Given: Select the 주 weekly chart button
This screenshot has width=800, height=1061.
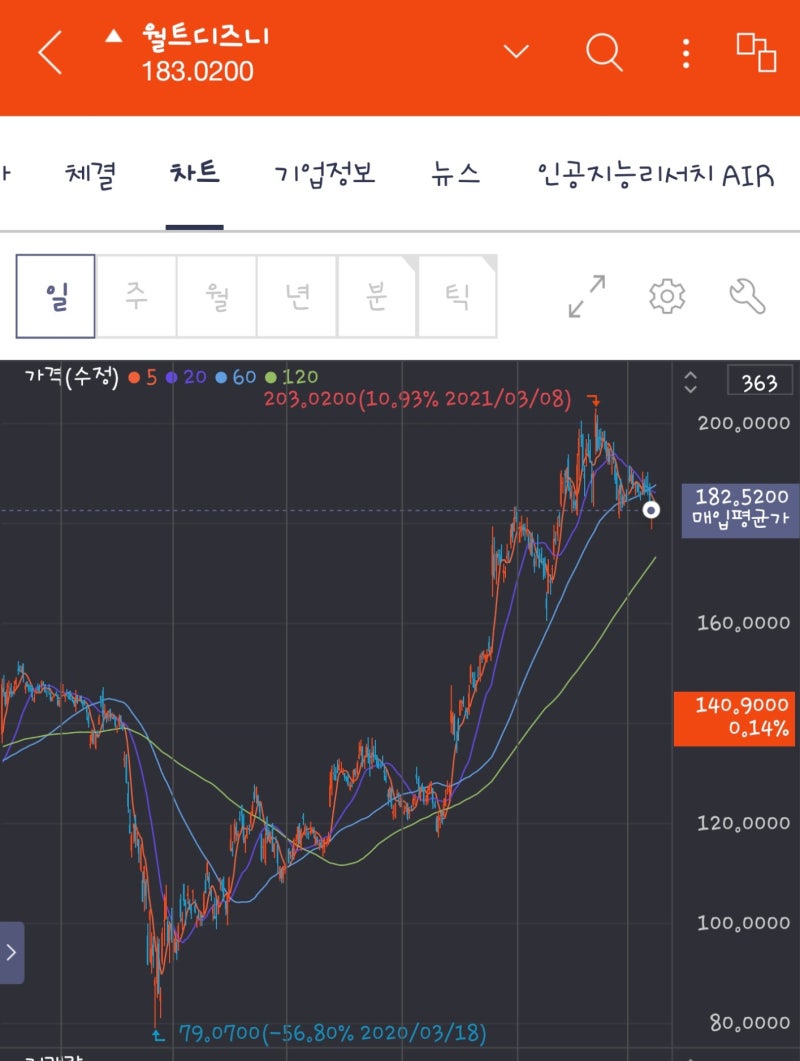Looking at the screenshot, I should (x=136, y=296).
